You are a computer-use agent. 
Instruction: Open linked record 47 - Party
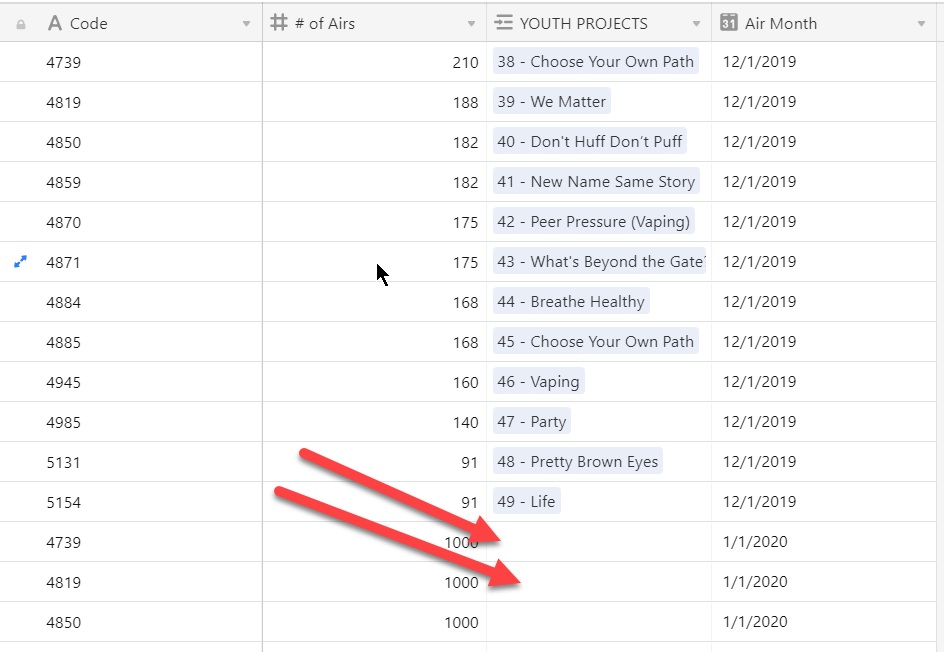tap(532, 421)
